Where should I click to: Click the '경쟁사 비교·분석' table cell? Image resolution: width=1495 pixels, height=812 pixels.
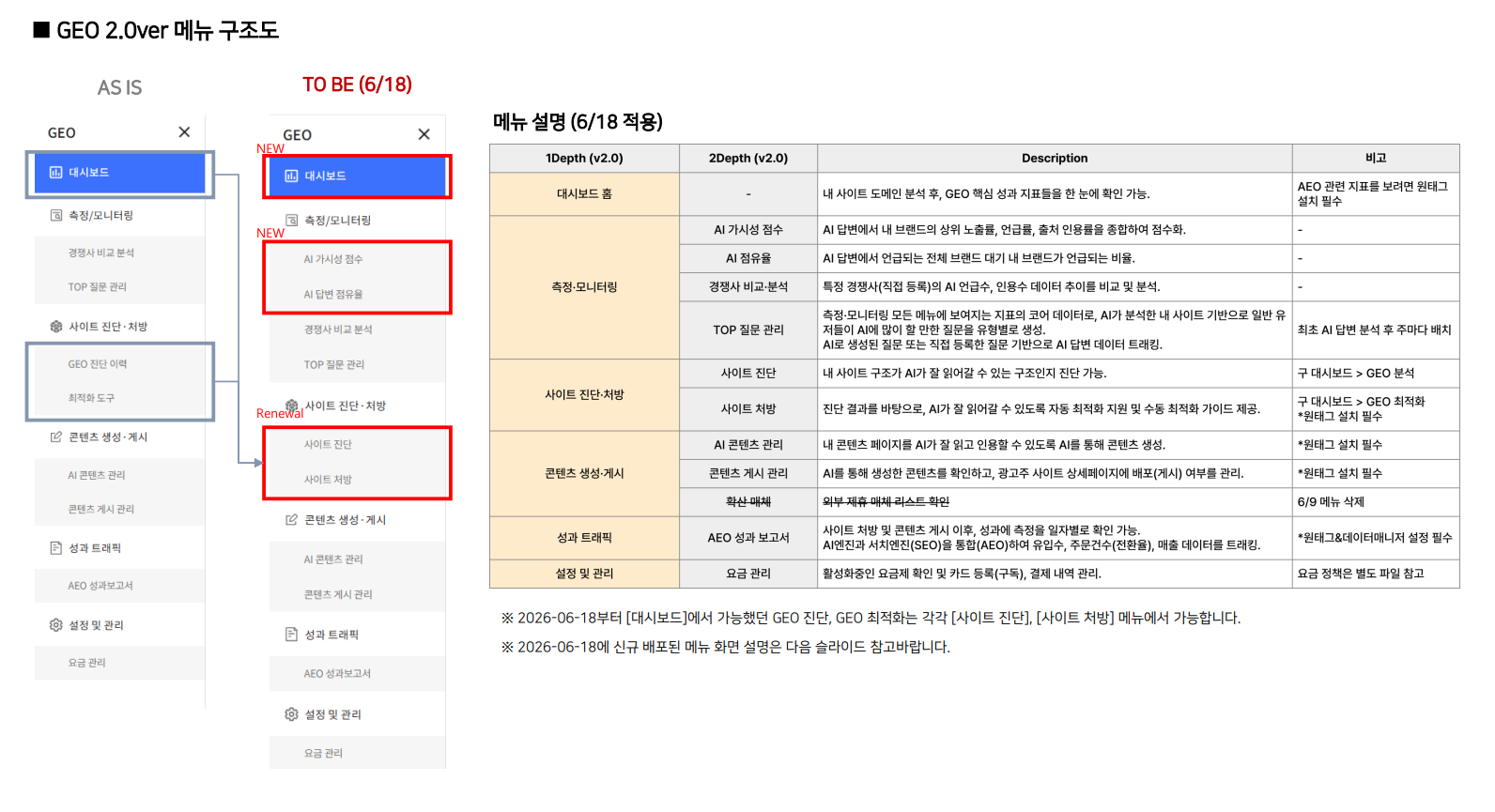pos(748,287)
